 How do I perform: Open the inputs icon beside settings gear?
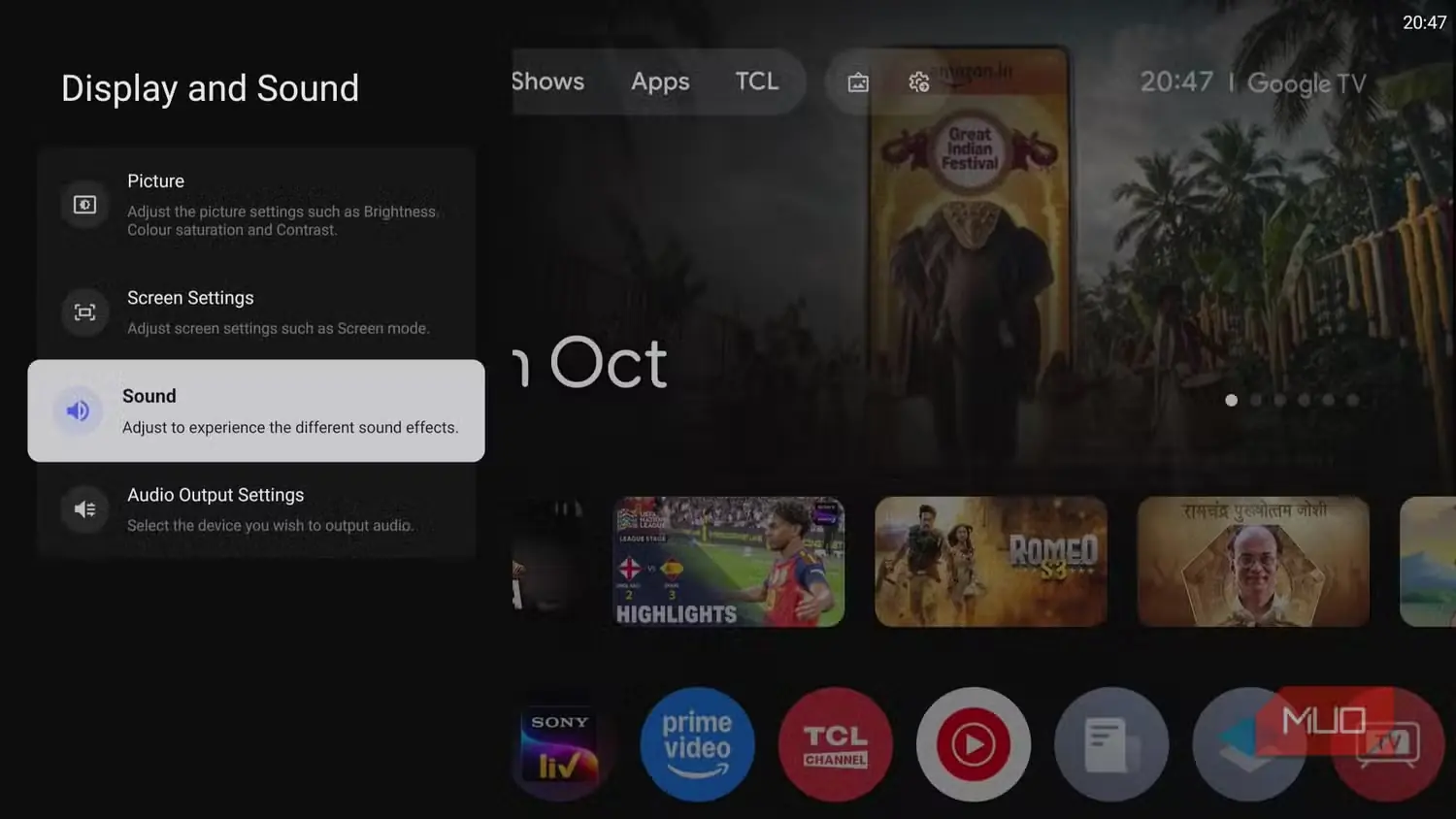858,82
